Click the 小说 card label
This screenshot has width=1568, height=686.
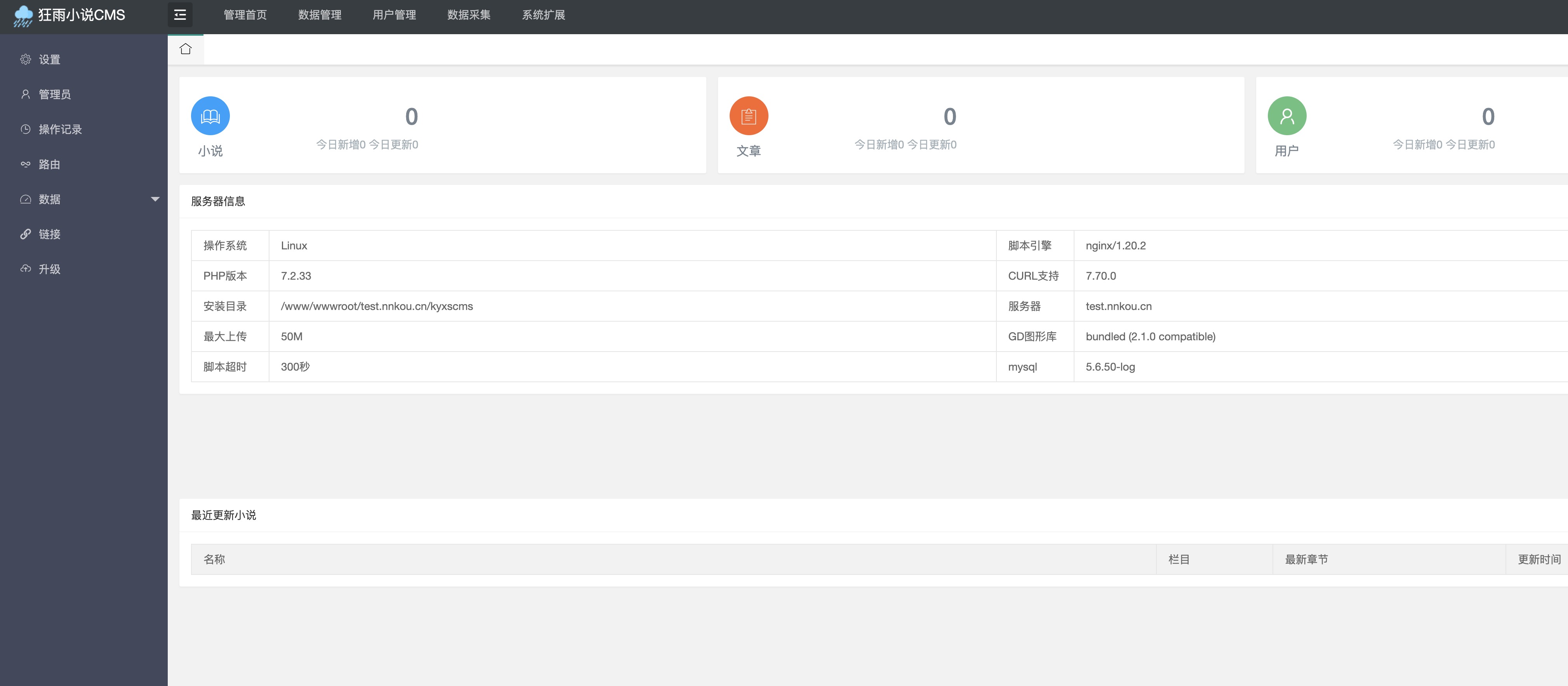(x=210, y=151)
